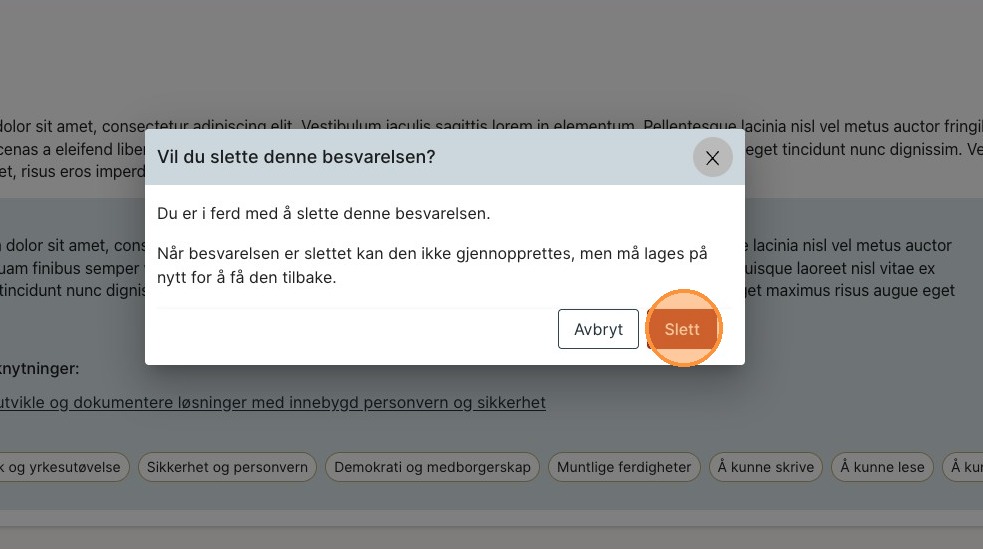This screenshot has height=549, width=983.
Task: Confirm deletion with the Slett button
Action: tap(682, 329)
